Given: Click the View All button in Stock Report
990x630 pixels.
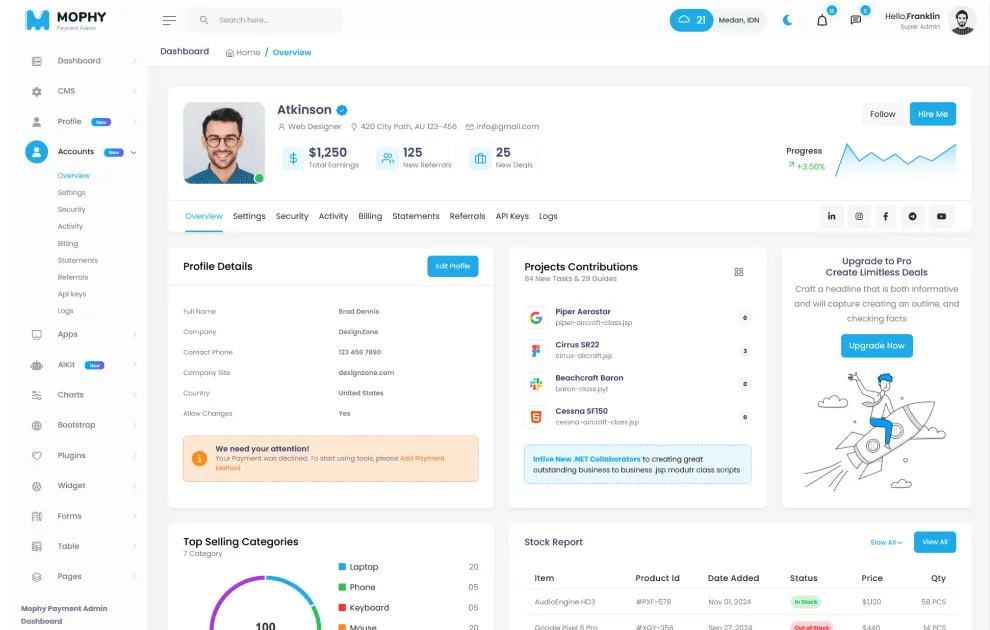Looking at the screenshot, I should pyautogui.click(x=934, y=542).
